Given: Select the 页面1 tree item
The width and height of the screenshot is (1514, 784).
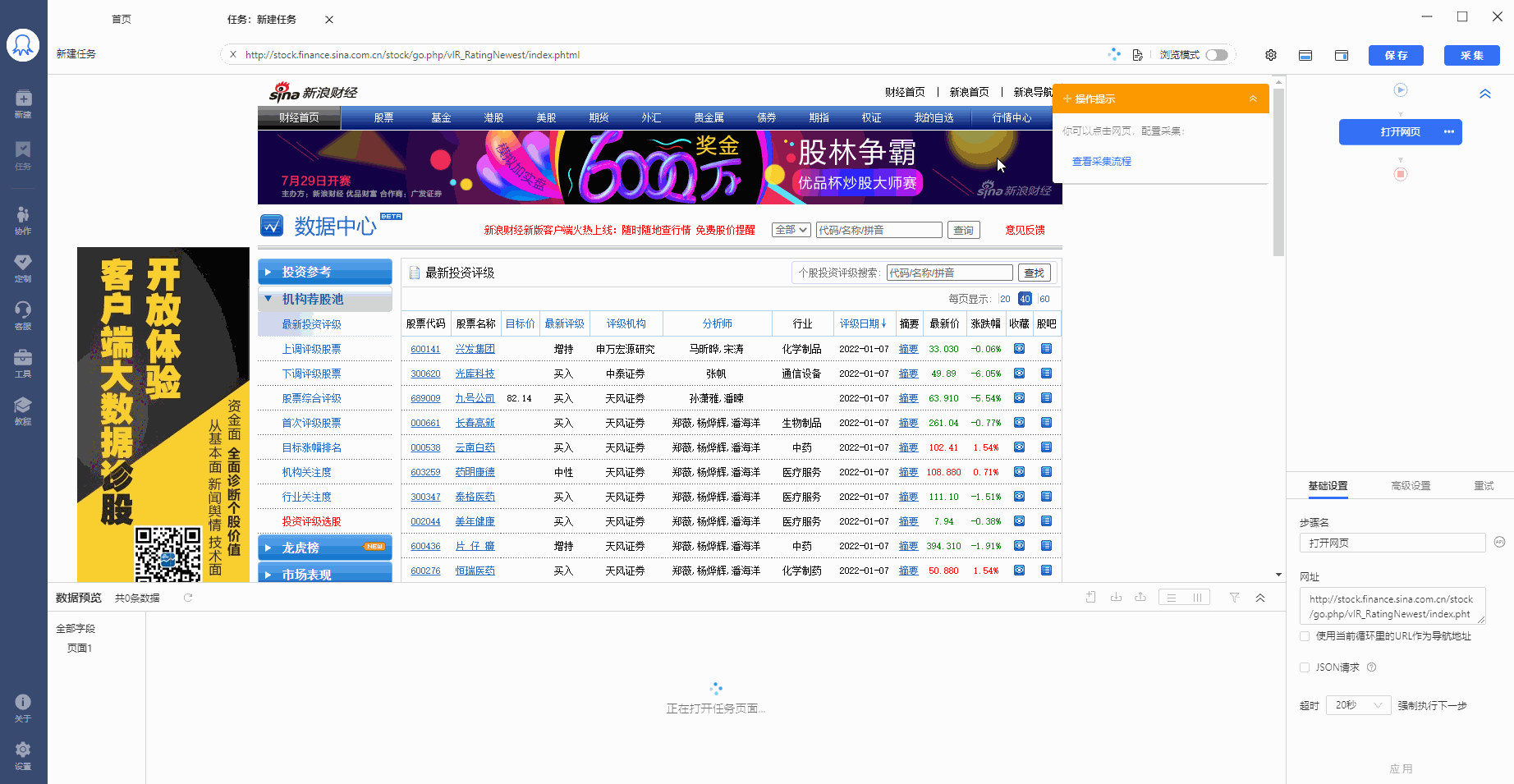Looking at the screenshot, I should pyautogui.click(x=80, y=648).
